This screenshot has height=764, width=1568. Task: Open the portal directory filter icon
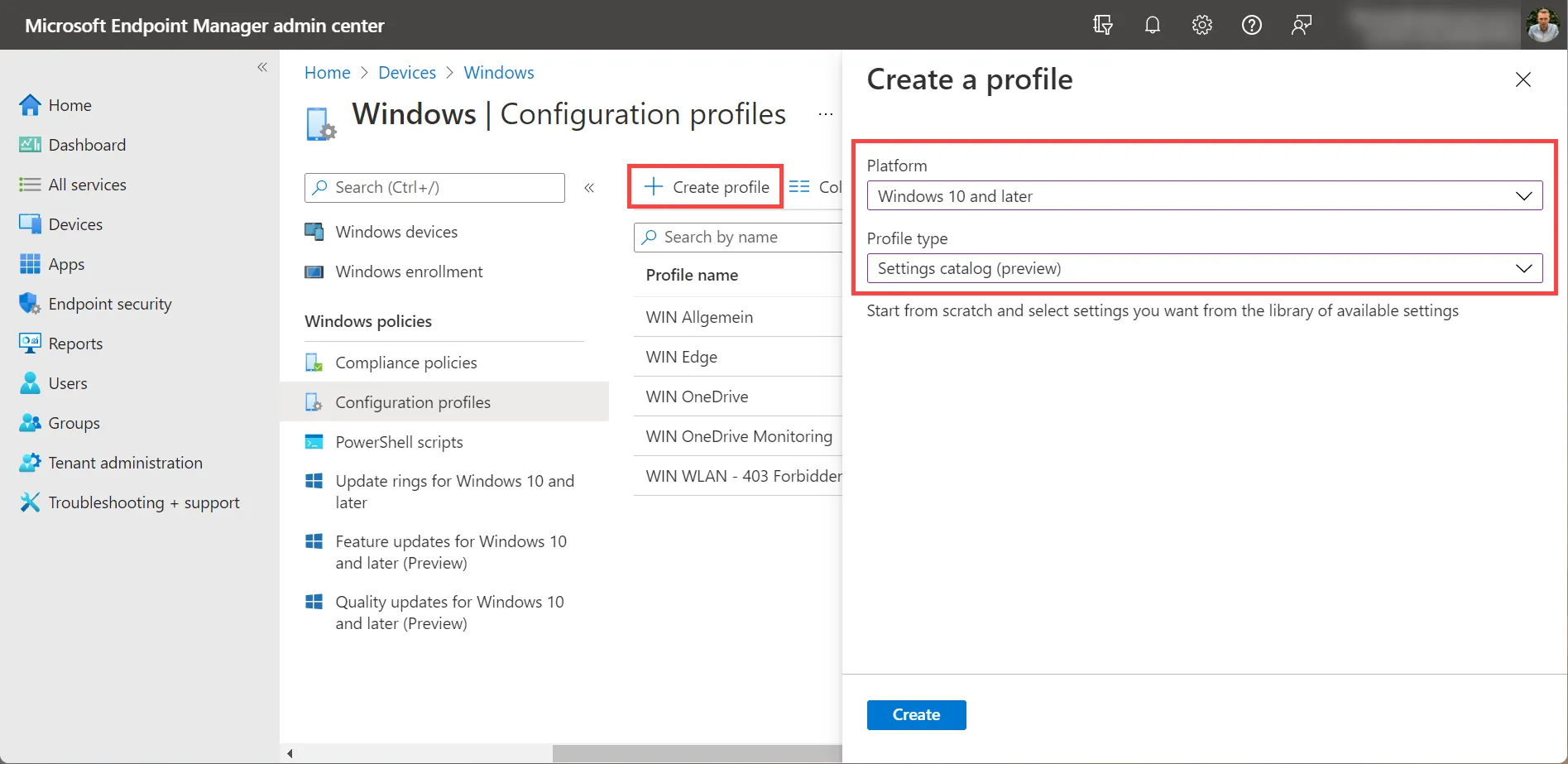[1102, 25]
